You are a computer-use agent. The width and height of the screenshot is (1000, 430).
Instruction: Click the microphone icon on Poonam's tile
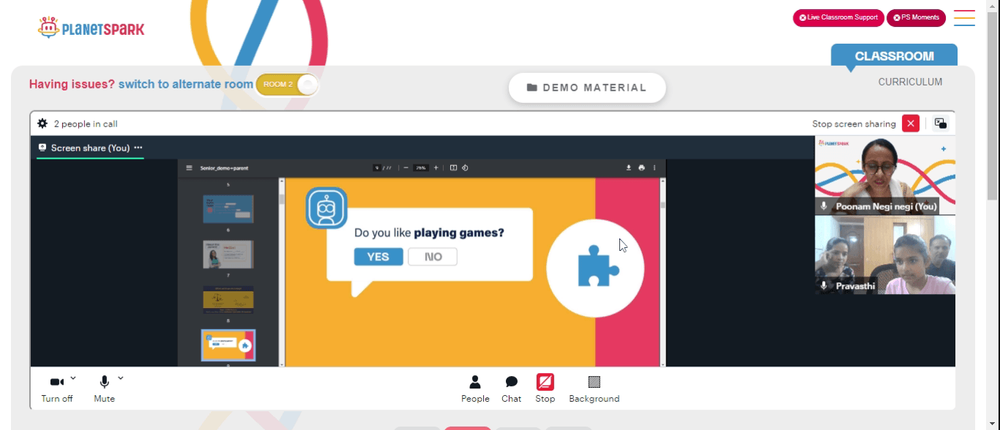[824, 206]
